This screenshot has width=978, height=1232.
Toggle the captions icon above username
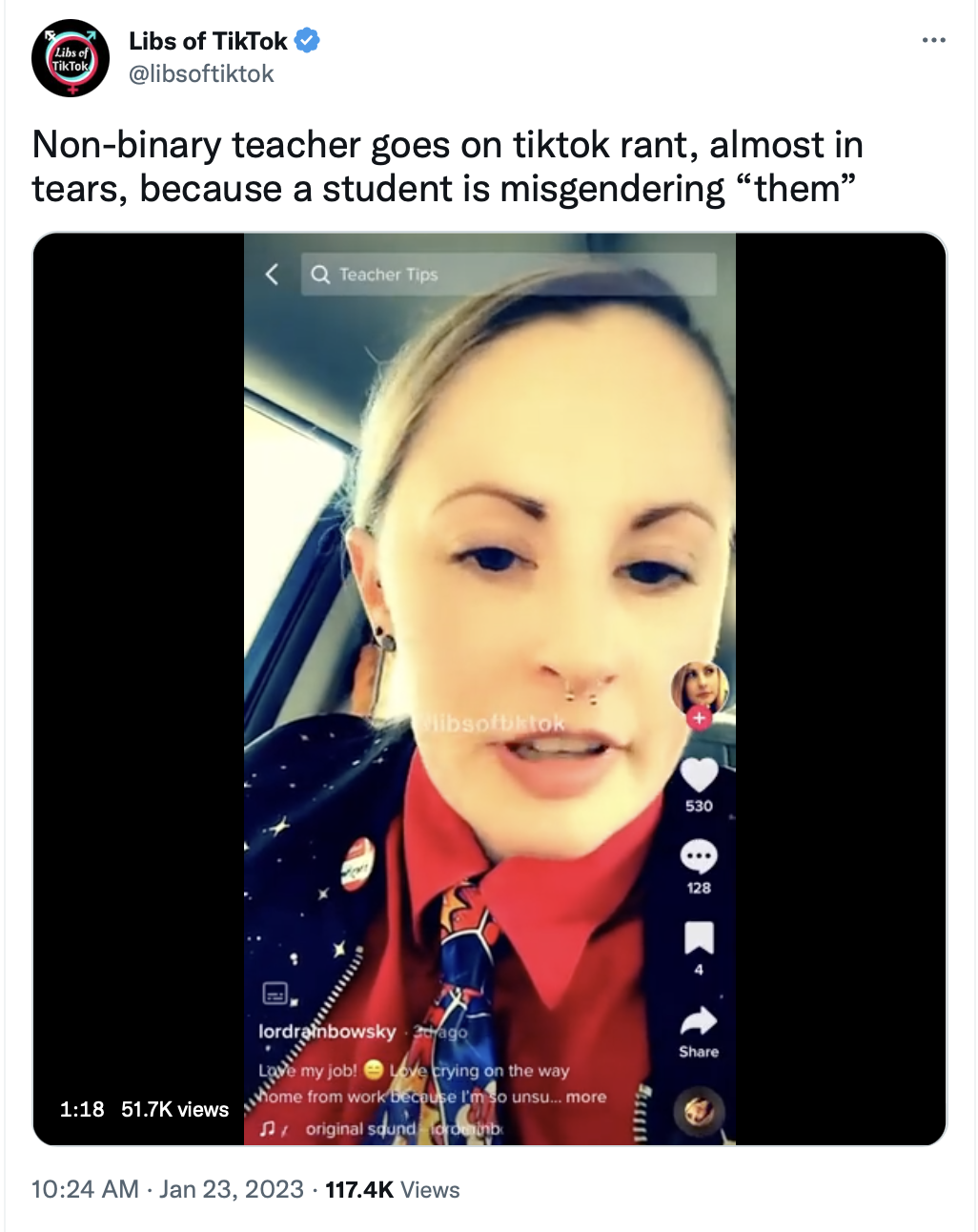(x=275, y=994)
